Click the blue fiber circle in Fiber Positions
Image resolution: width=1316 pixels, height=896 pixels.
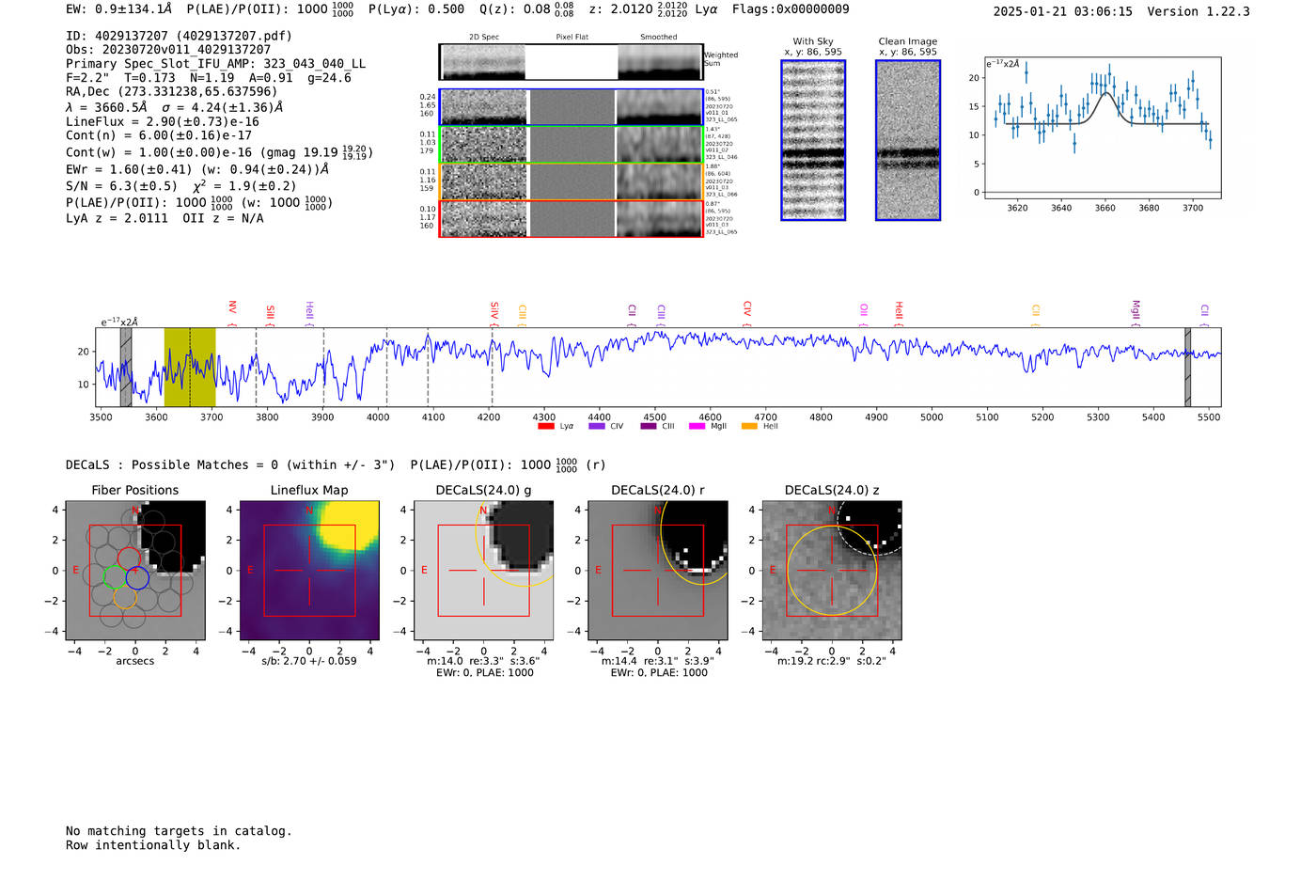pyautogui.click(x=137, y=578)
